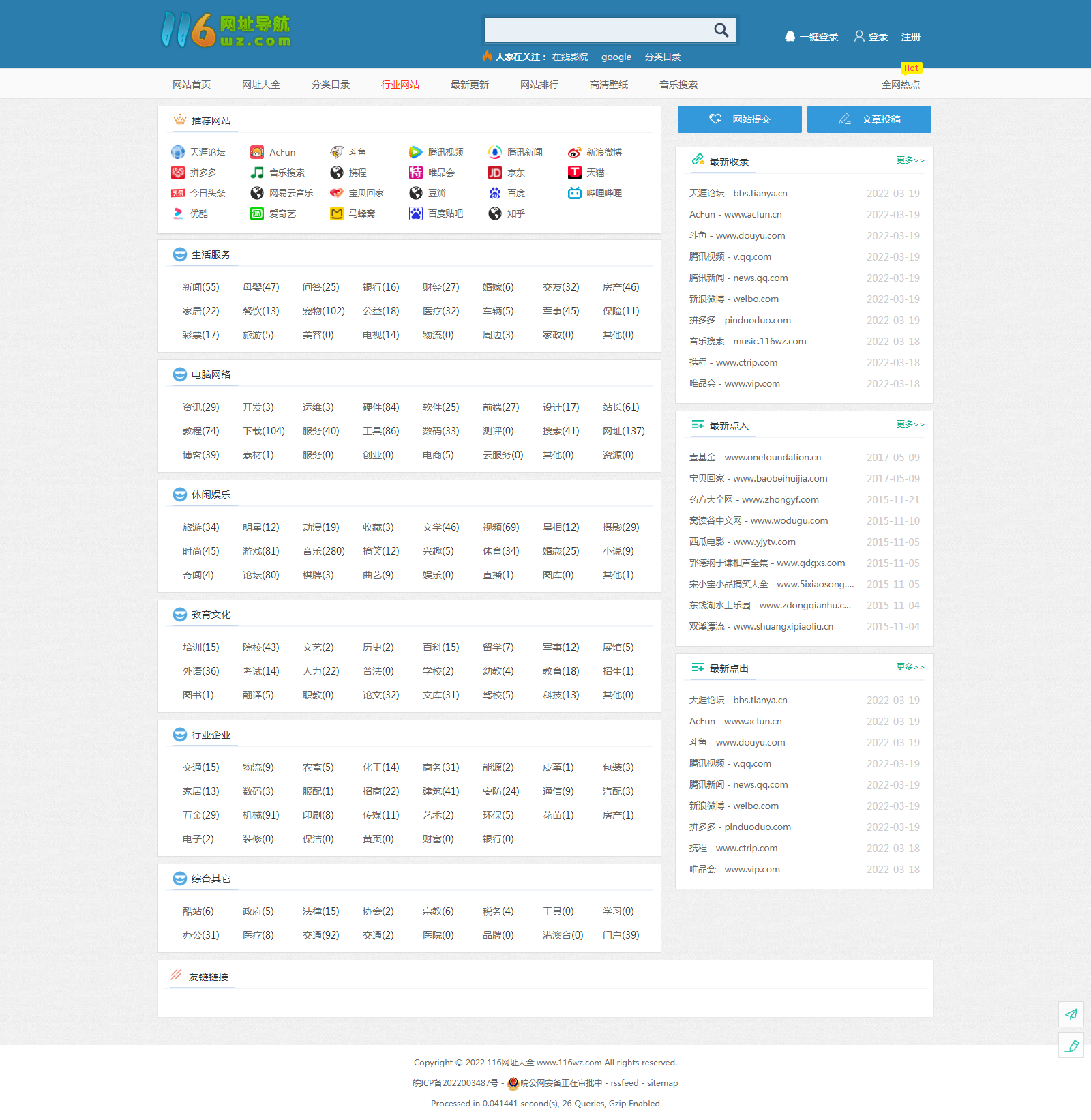Image resolution: width=1091 pixels, height=1120 pixels.
Task: Click the 网站提交 button
Action: (740, 119)
